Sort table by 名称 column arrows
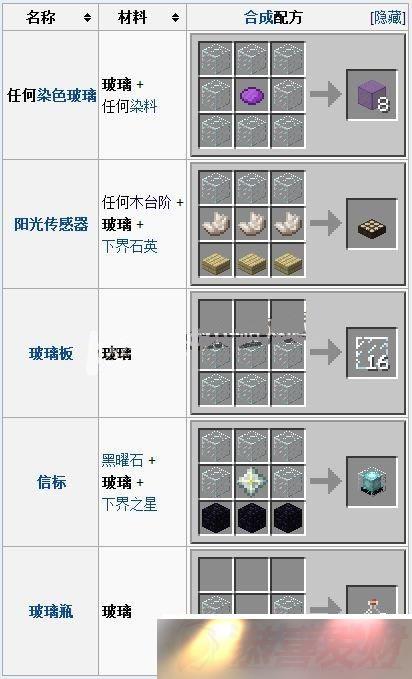 coord(88,18)
